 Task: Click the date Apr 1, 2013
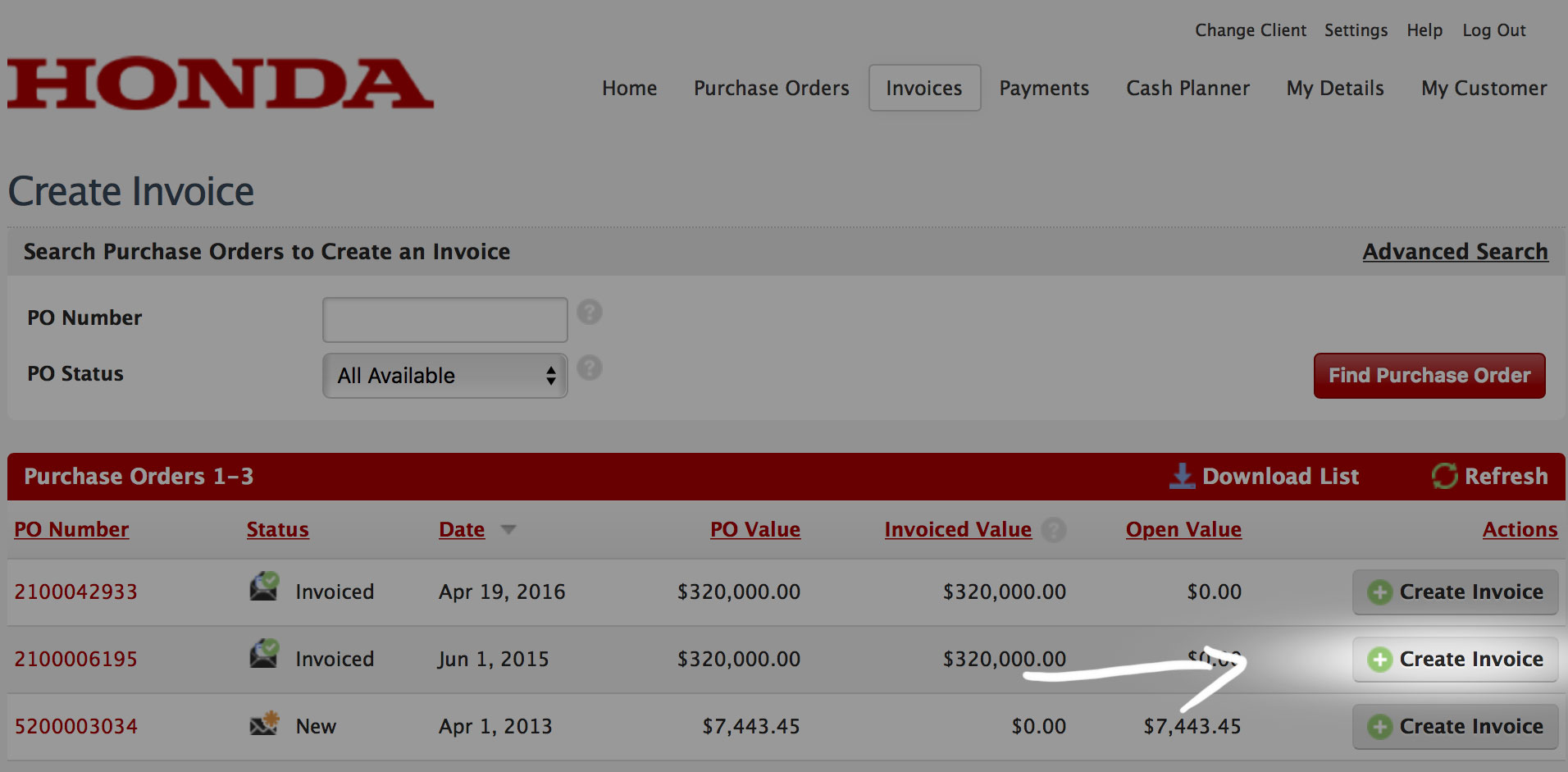495,726
